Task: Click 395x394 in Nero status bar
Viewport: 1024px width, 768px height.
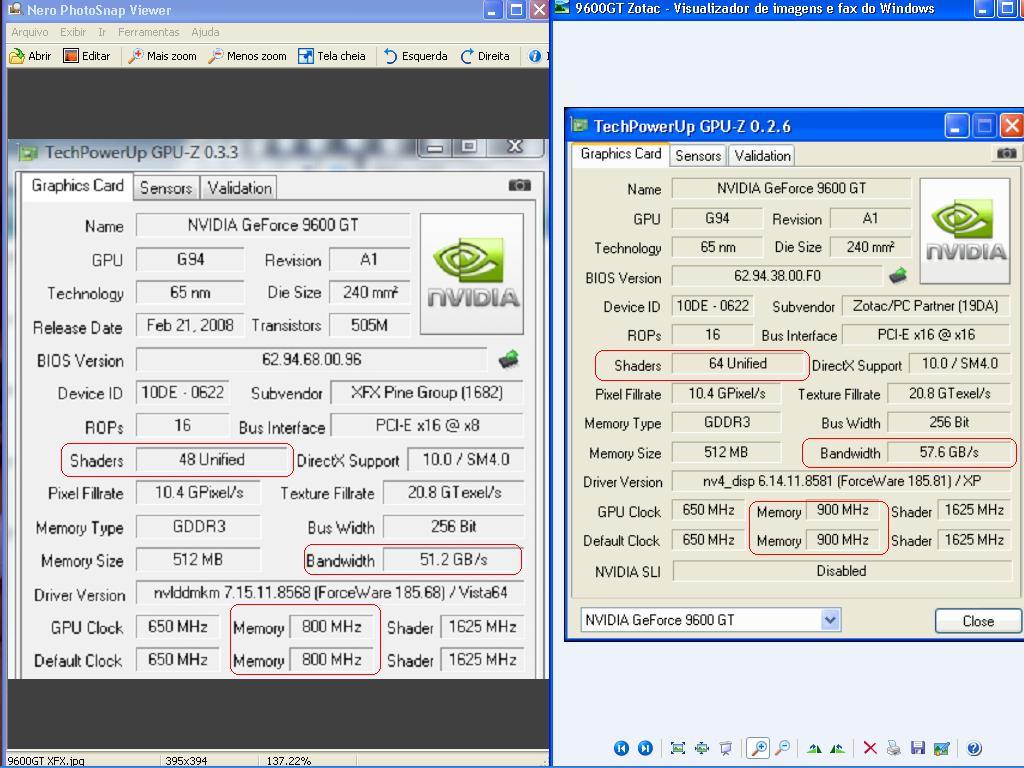Action: pos(186,761)
